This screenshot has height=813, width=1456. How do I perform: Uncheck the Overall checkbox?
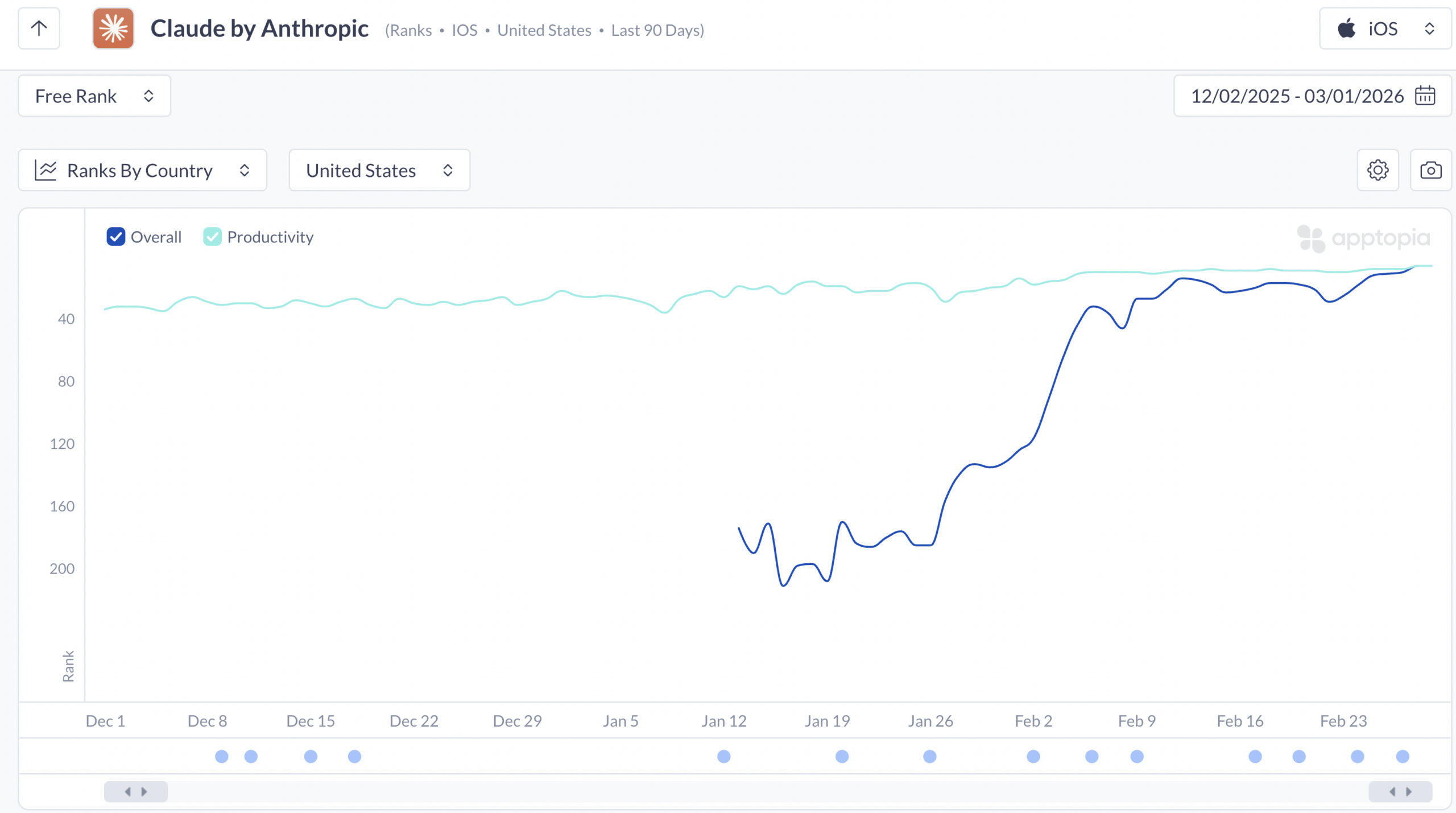pyautogui.click(x=116, y=237)
